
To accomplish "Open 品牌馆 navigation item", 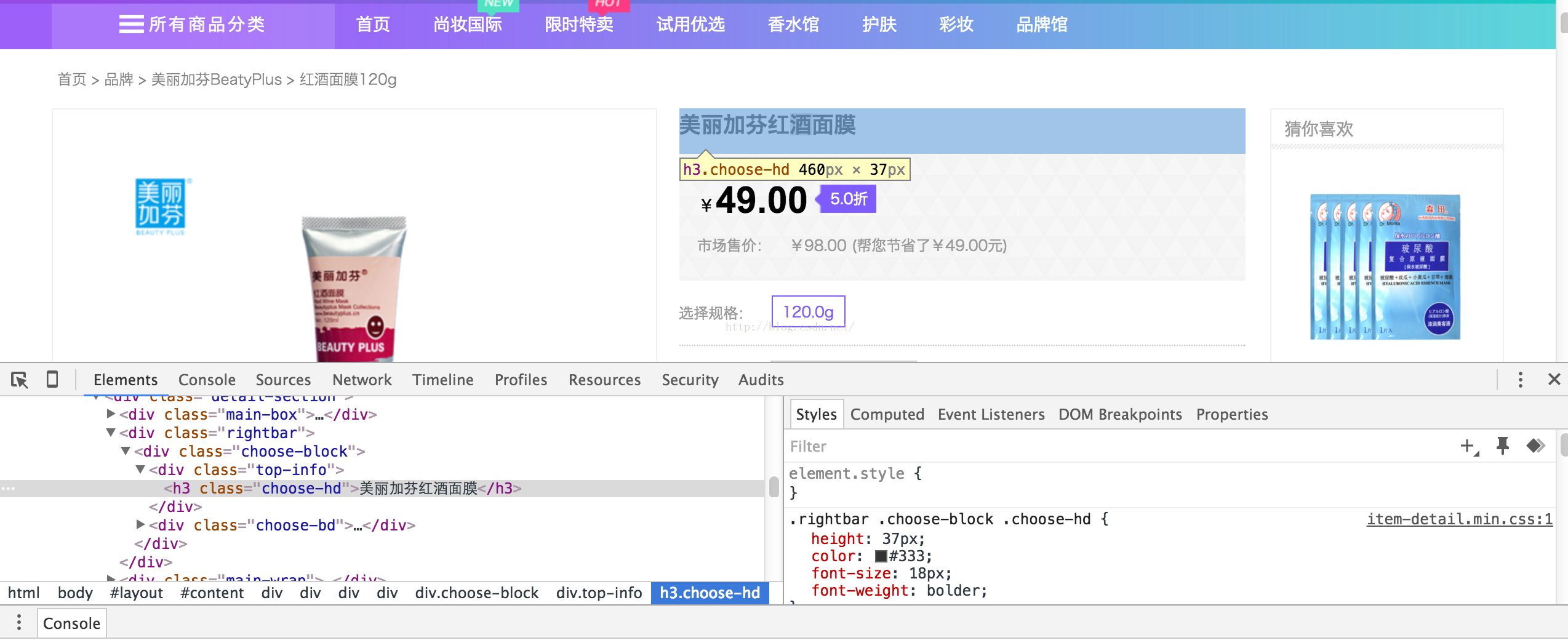I will pyautogui.click(x=1042, y=24).
